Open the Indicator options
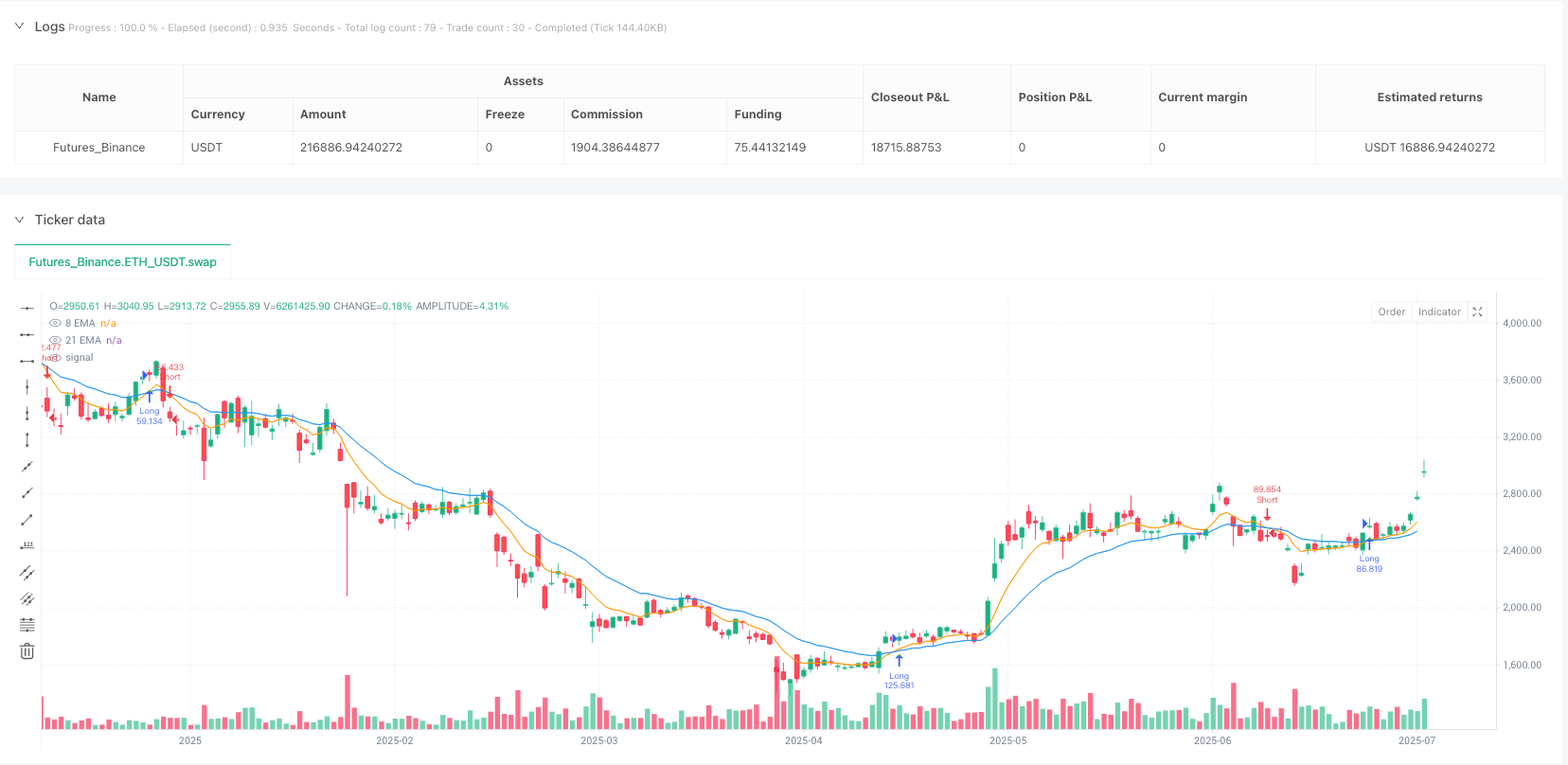 click(1439, 311)
